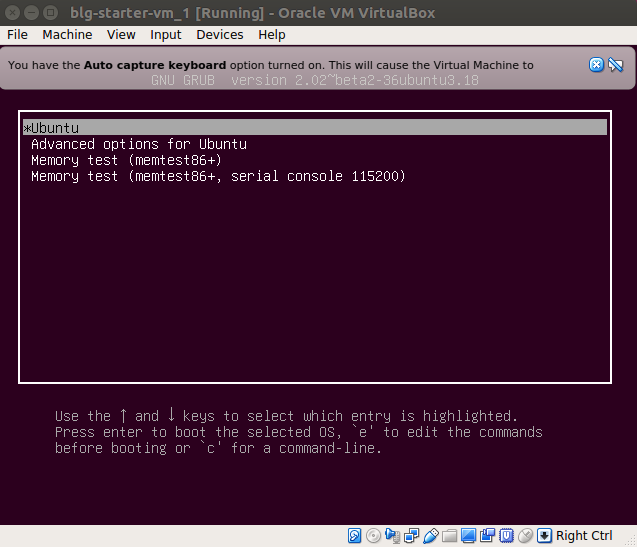Viewport: 637px width, 547px height.
Task: Click the hard disk activity status icon
Action: (354, 536)
